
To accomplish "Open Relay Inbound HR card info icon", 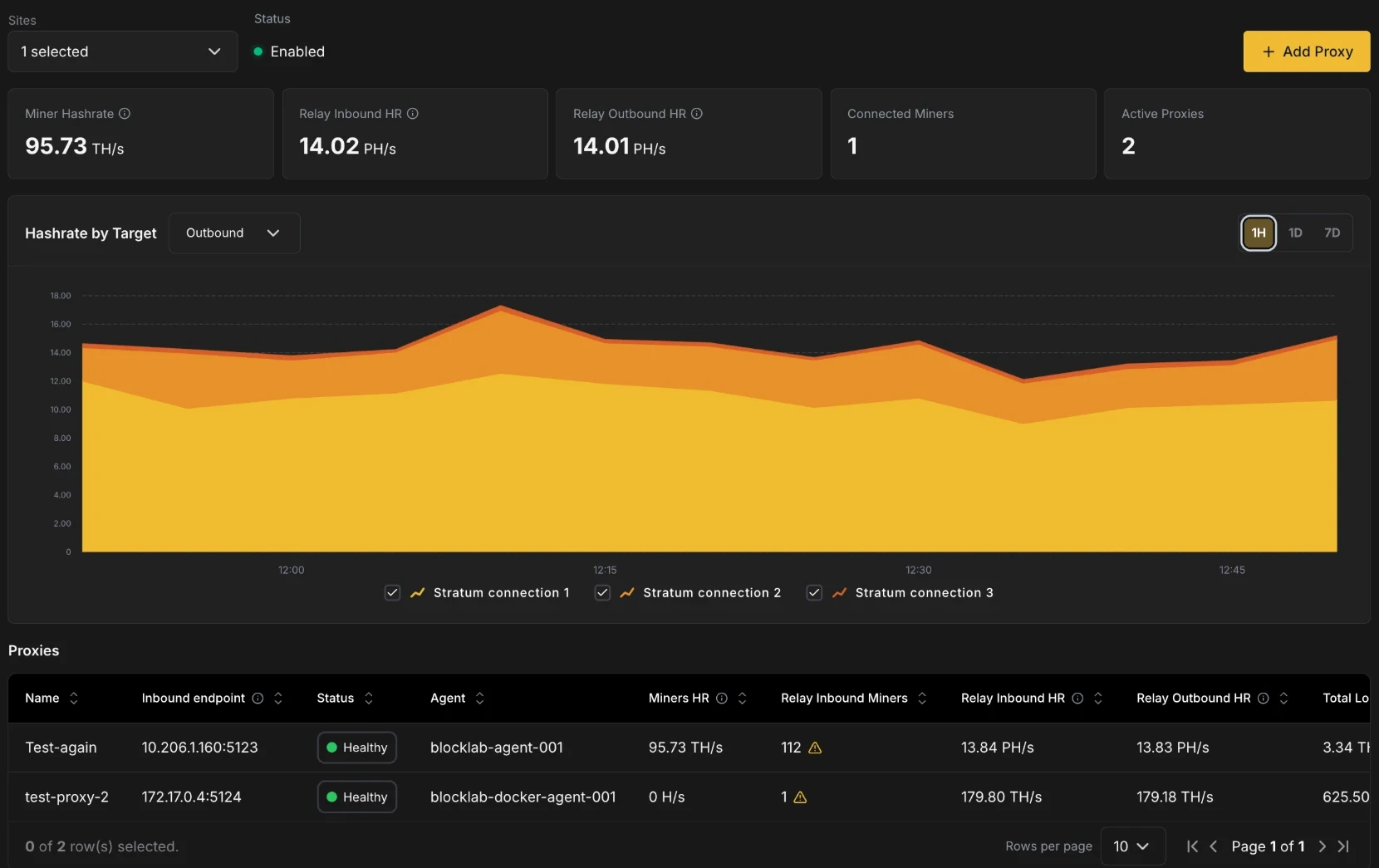I will (x=413, y=114).
